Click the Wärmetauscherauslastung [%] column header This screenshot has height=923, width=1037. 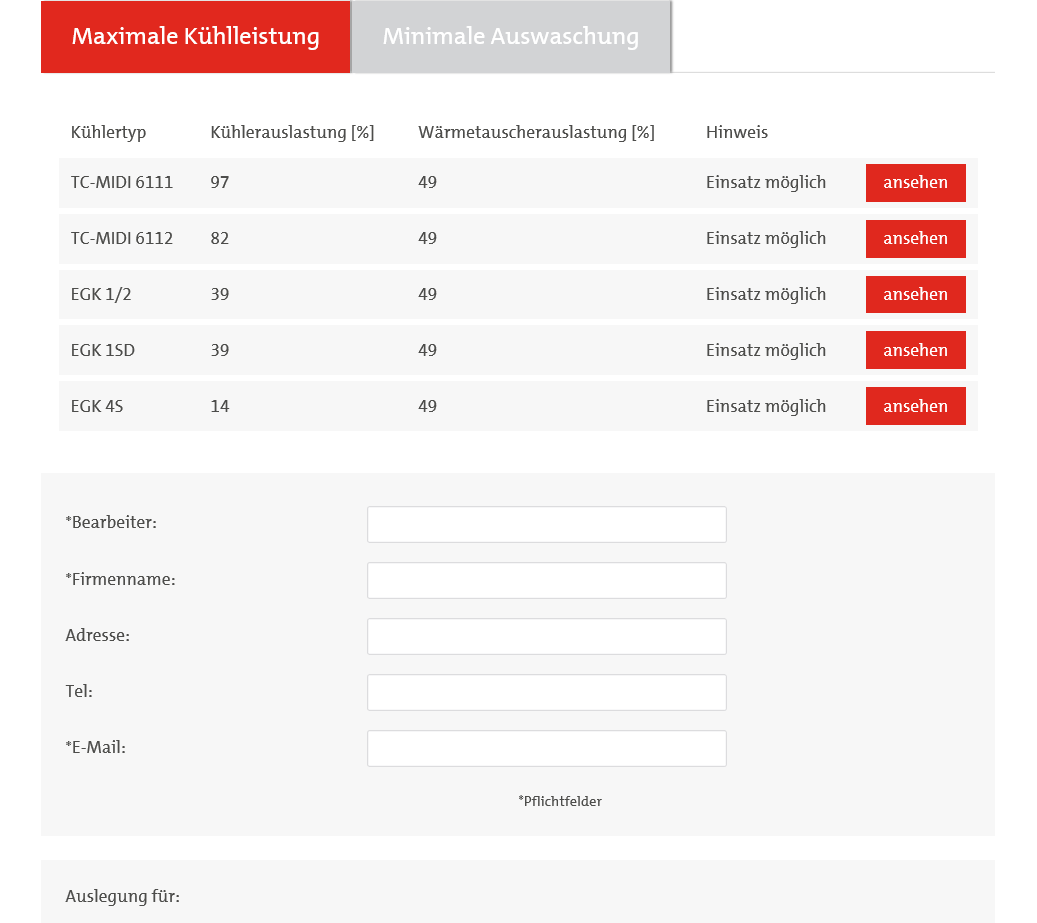pyautogui.click(x=536, y=133)
